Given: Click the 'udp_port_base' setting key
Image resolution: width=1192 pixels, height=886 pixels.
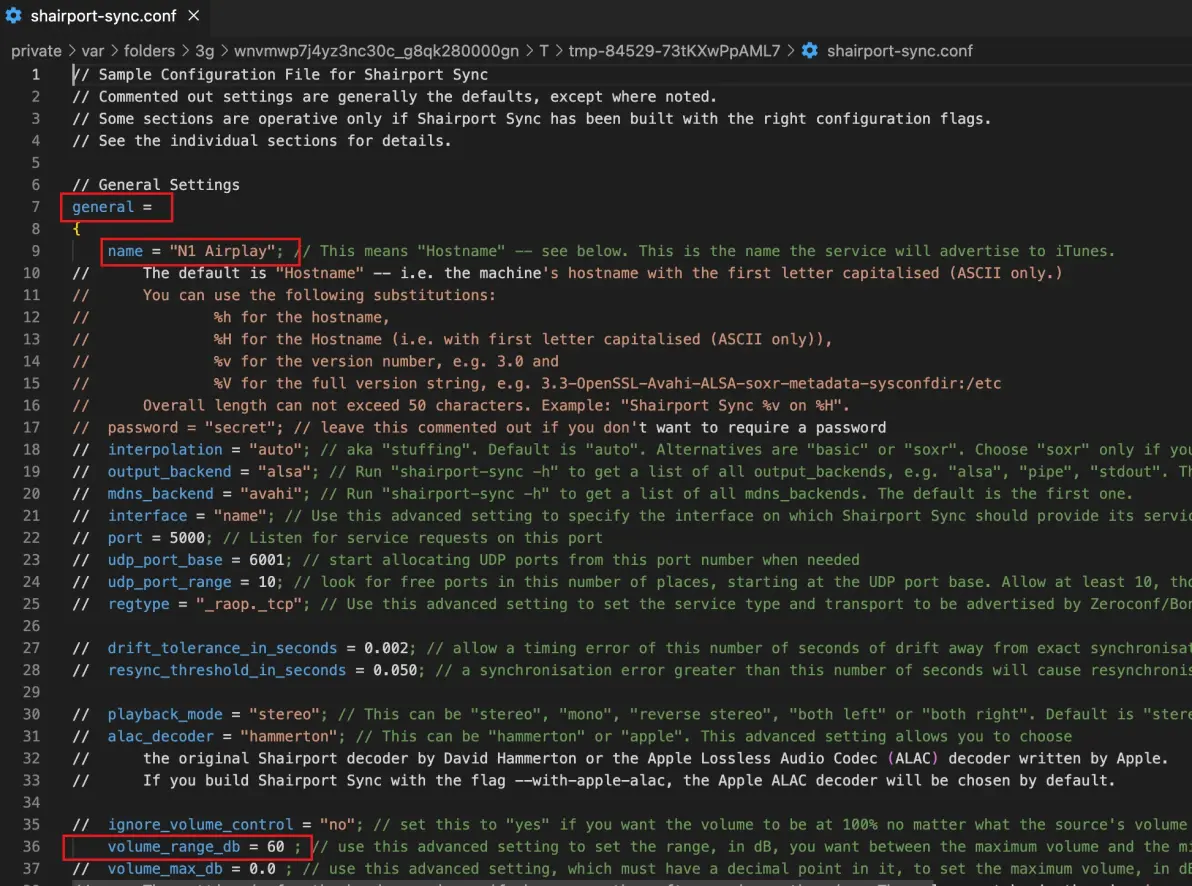Looking at the screenshot, I should [x=165, y=560].
